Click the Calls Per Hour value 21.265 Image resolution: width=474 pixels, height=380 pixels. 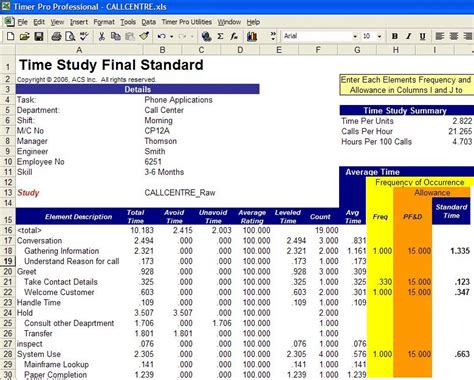[460, 131]
